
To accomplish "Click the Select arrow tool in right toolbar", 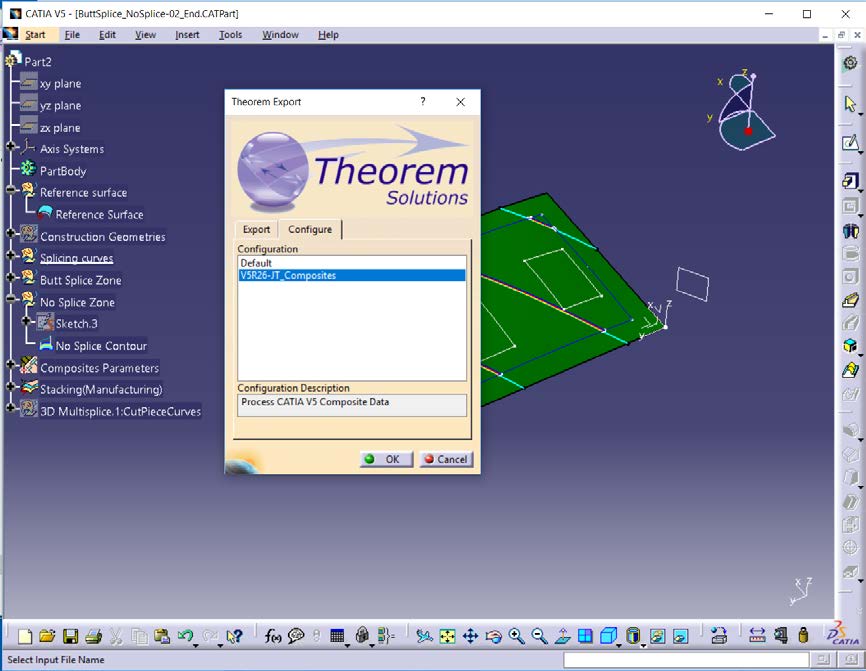I will 850,104.
